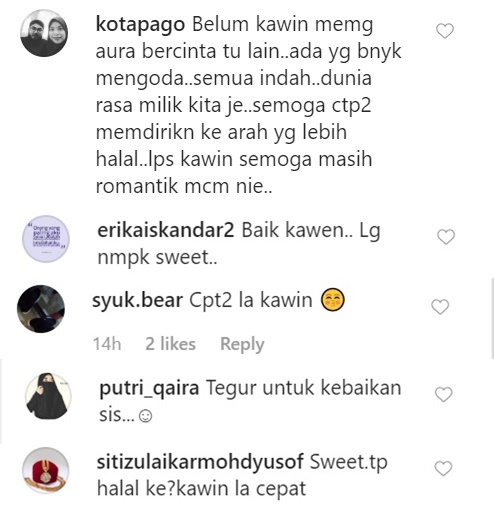The height and width of the screenshot is (521, 494).
Task: Click the kissing emoji in syuk.bear's comment
Action: pos(332,300)
